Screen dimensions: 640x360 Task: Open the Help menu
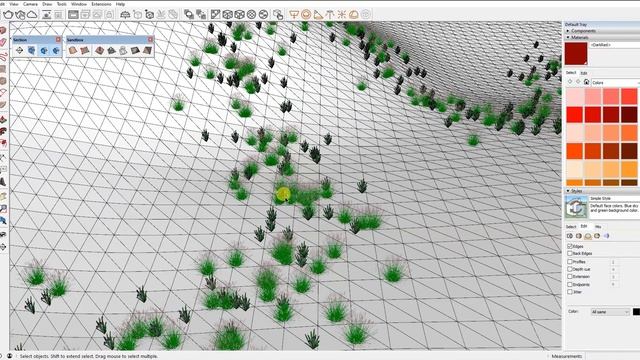(x=120, y=4)
